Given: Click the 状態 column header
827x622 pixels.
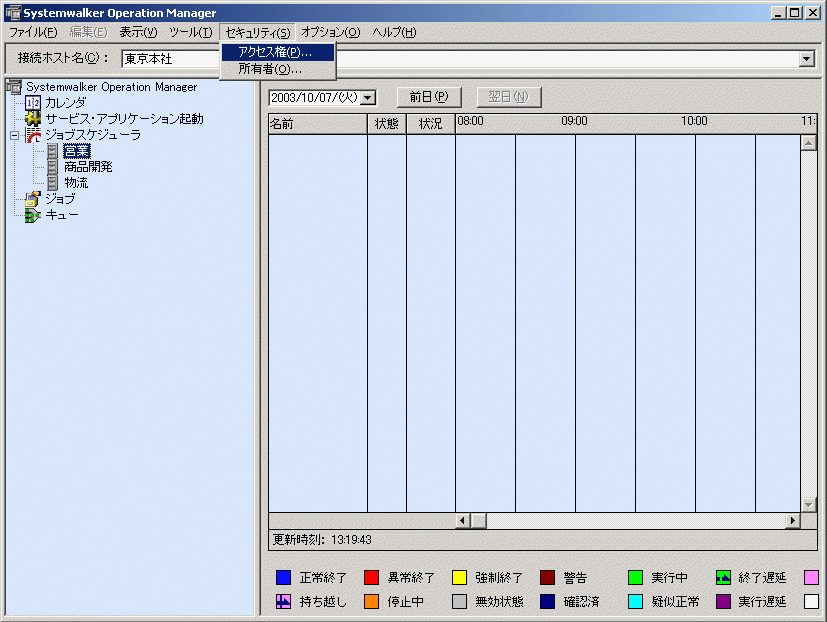Looking at the screenshot, I should click(x=387, y=124).
